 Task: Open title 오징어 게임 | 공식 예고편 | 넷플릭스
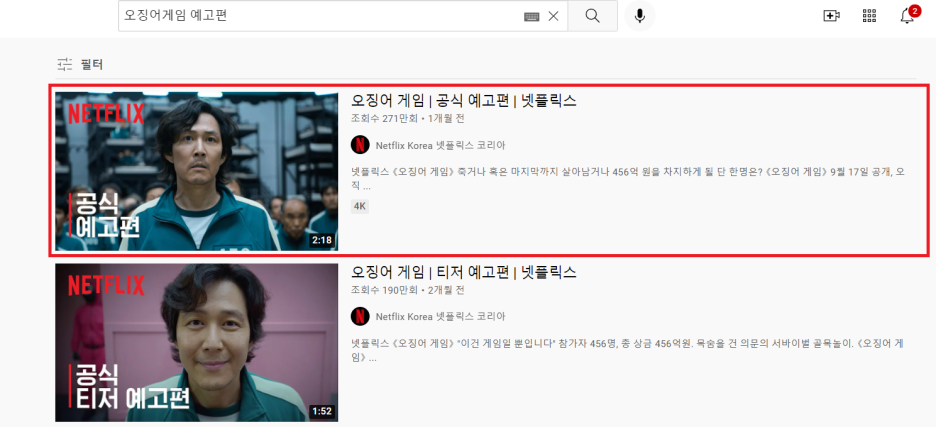tap(464, 100)
